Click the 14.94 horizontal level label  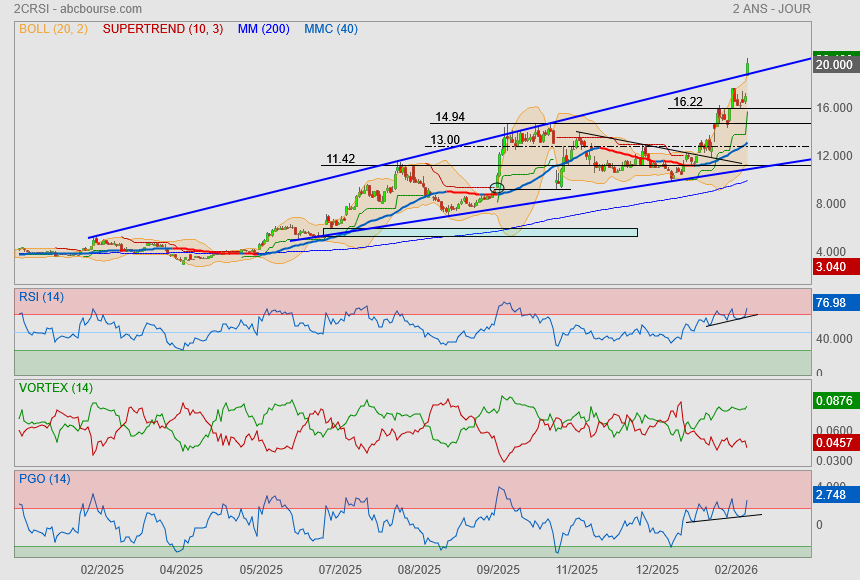(449, 117)
